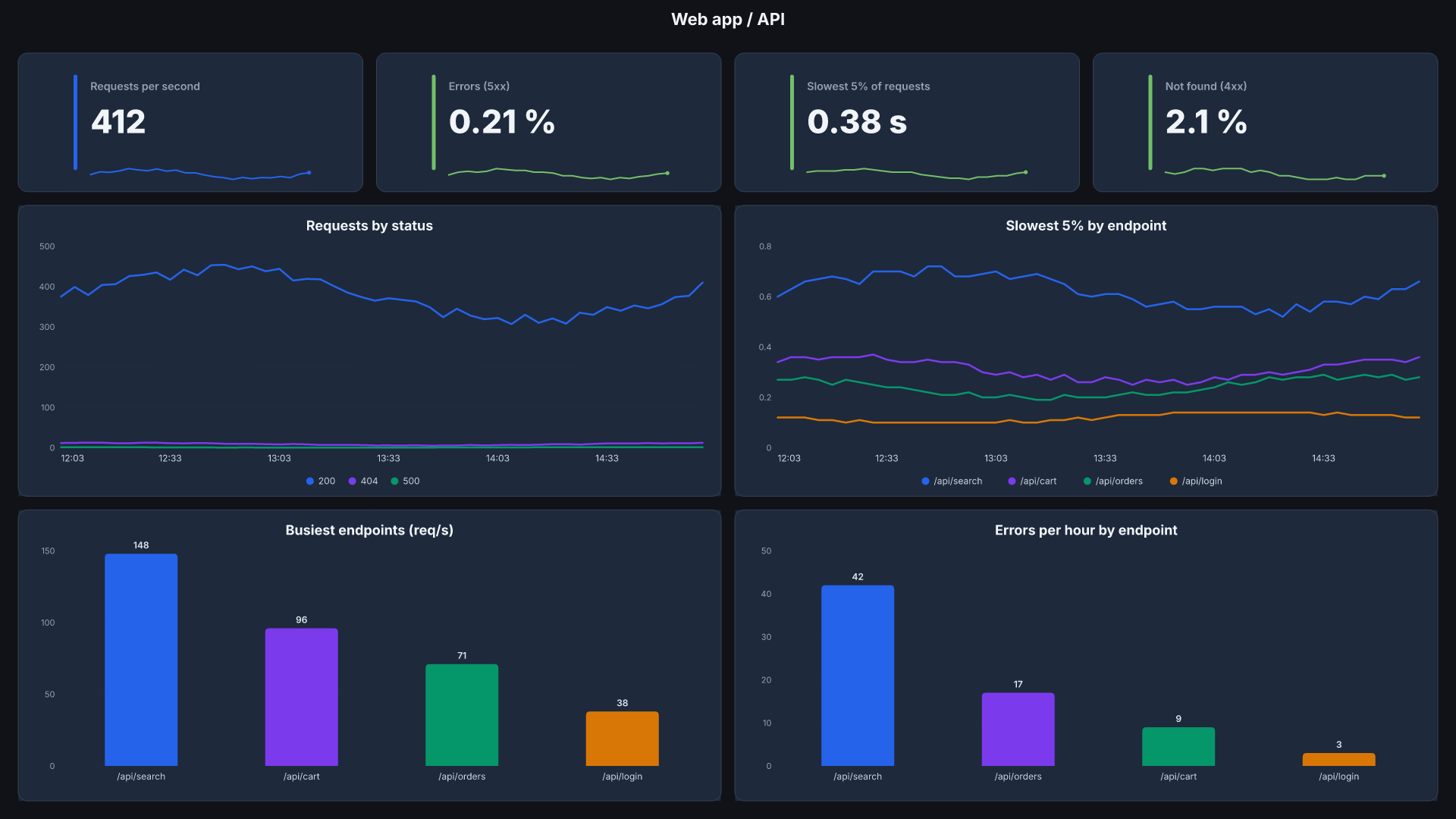The height and width of the screenshot is (819, 1456).
Task: Click the 96 bar value label
Action: coord(302,620)
